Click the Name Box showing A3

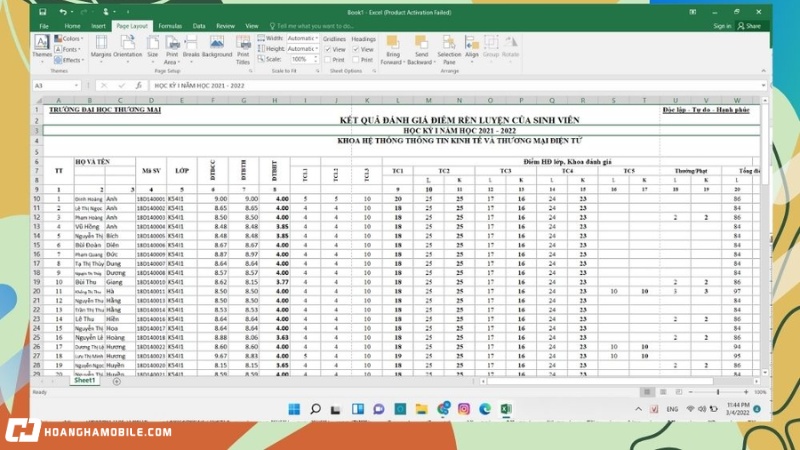53,86
